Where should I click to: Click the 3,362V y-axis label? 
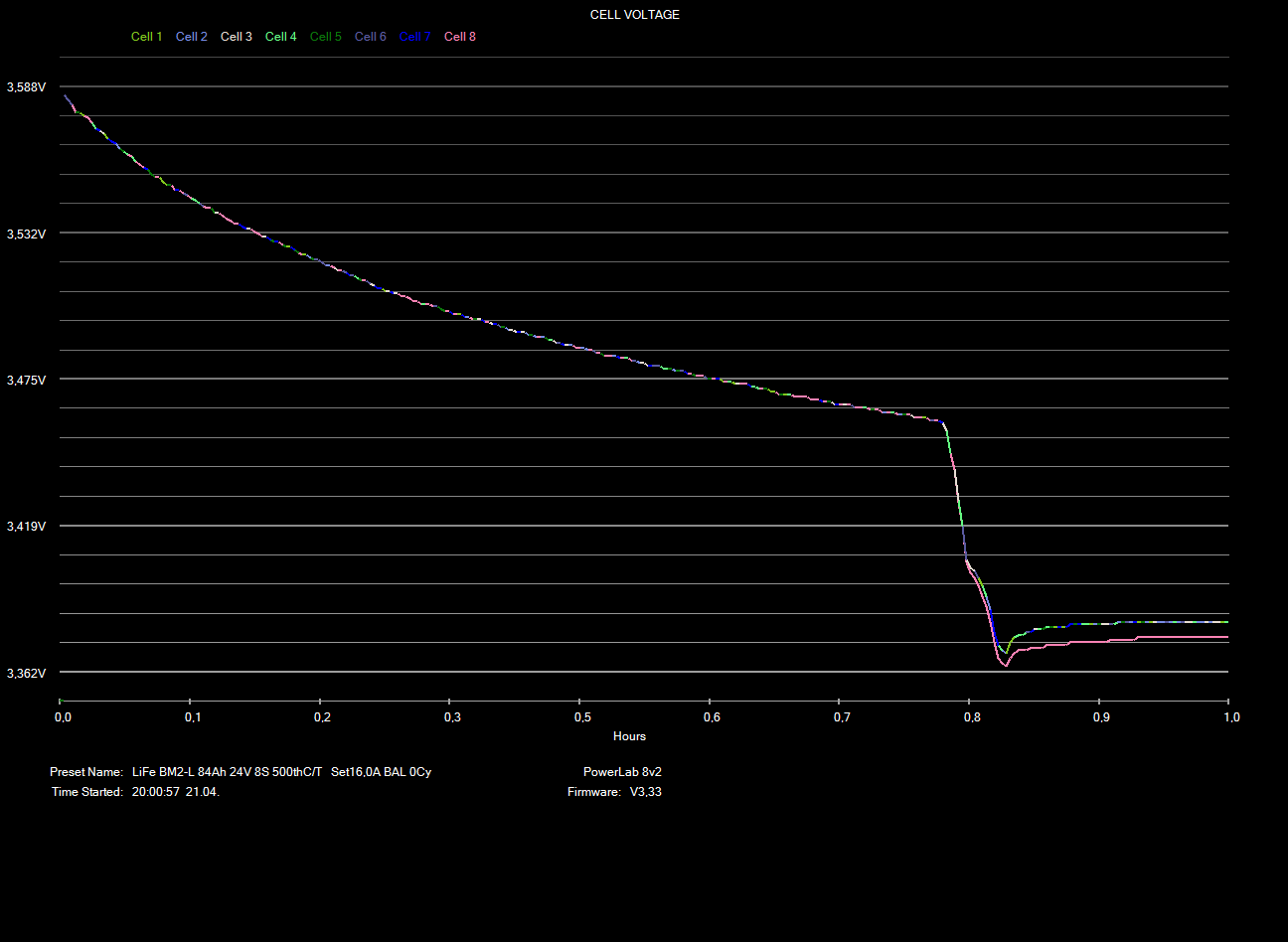point(26,673)
